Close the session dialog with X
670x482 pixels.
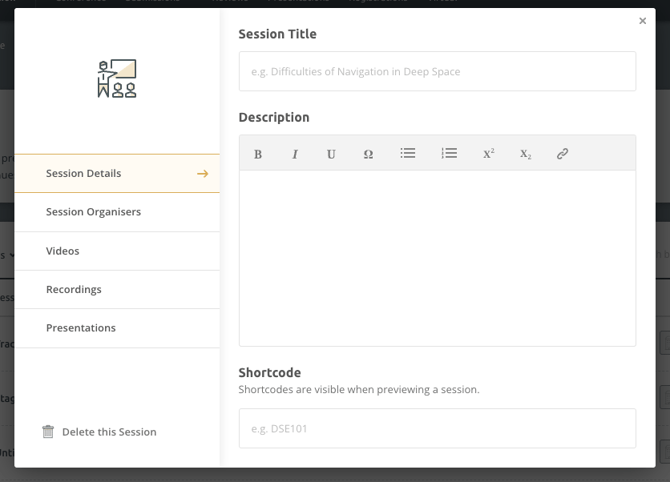[x=642, y=21]
